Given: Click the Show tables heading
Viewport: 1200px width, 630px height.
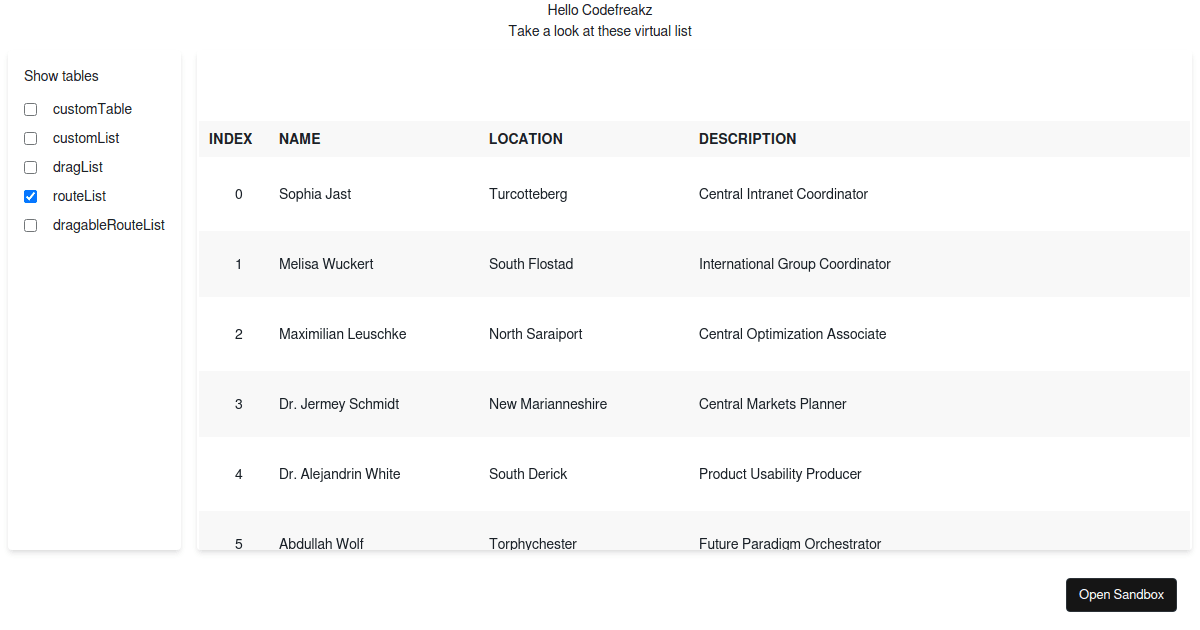Looking at the screenshot, I should coord(61,76).
